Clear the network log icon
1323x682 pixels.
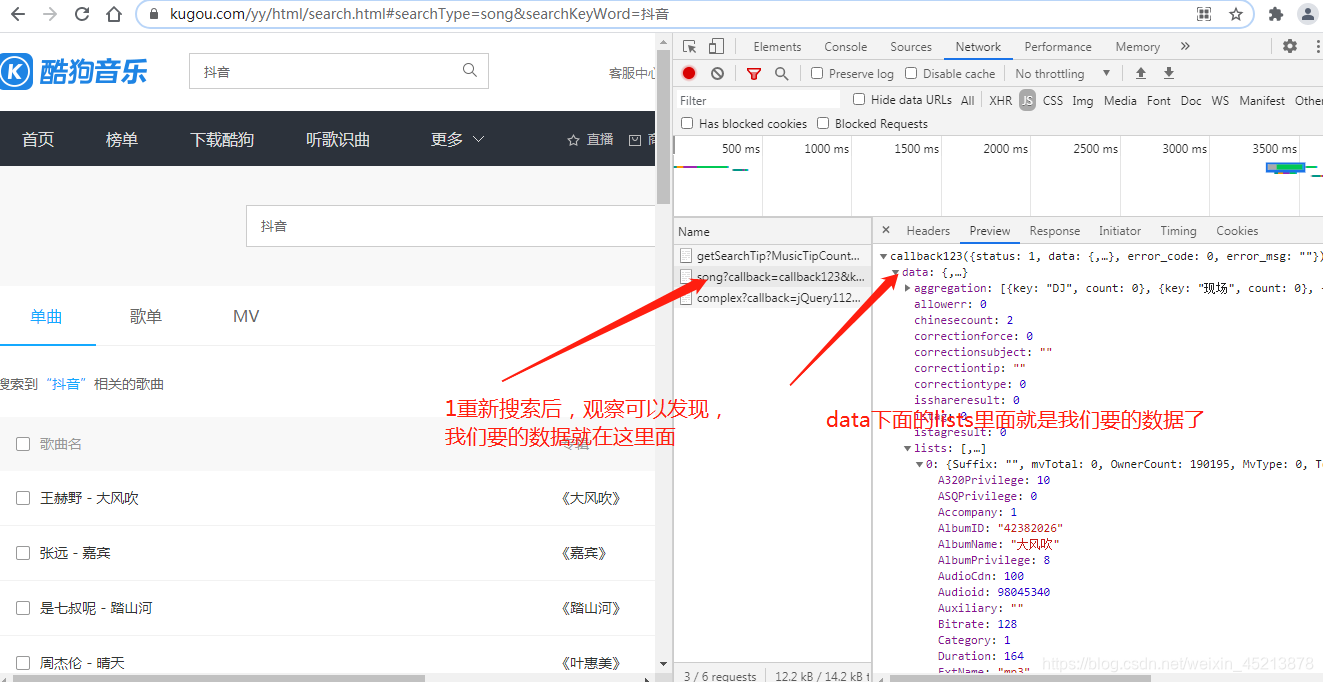click(x=717, y=73)
